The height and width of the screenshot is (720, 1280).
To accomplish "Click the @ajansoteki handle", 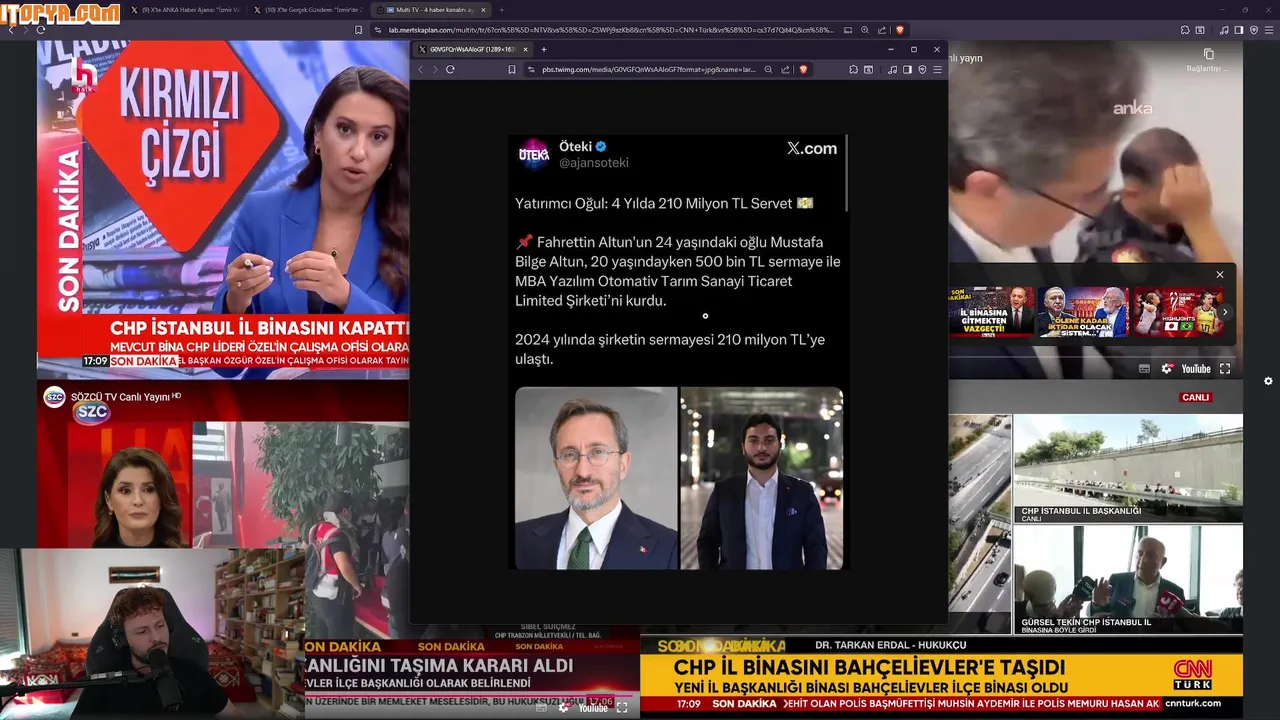I will tap(594, 163).
